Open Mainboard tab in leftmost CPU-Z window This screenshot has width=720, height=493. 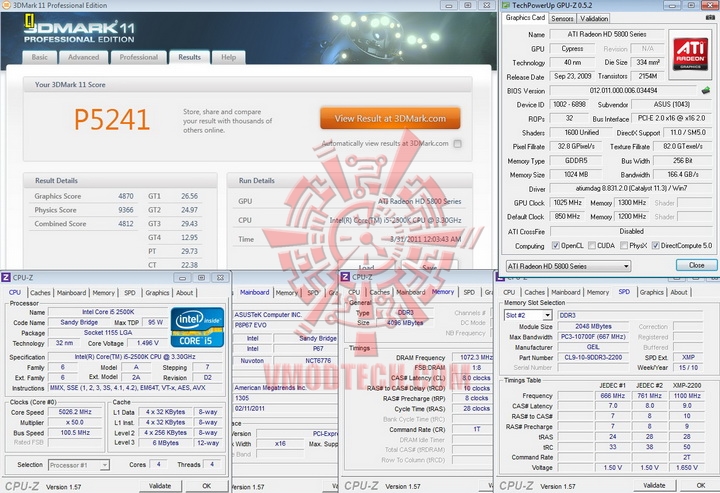[71, 292]
